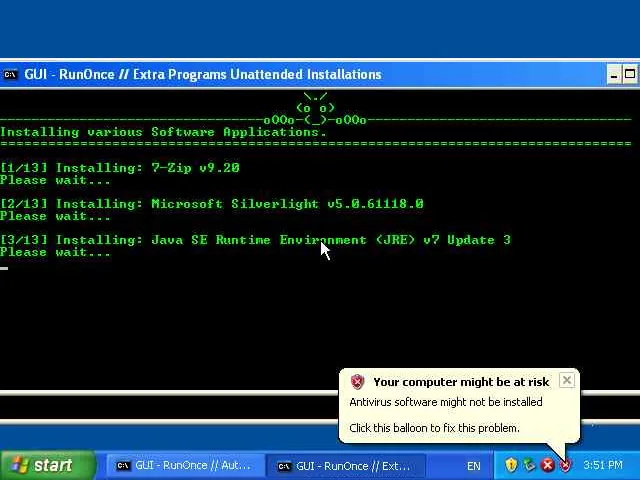This screenshot has width=640, height=480.
Task: Click the Start button
Action: coord(47,465)
